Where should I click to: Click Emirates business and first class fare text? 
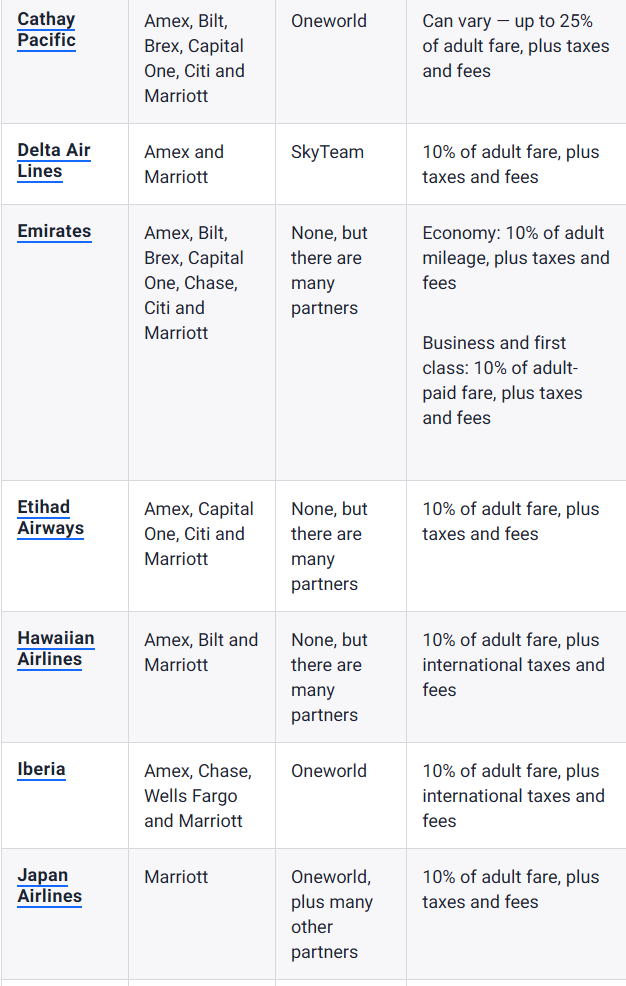tap(502, 380)
